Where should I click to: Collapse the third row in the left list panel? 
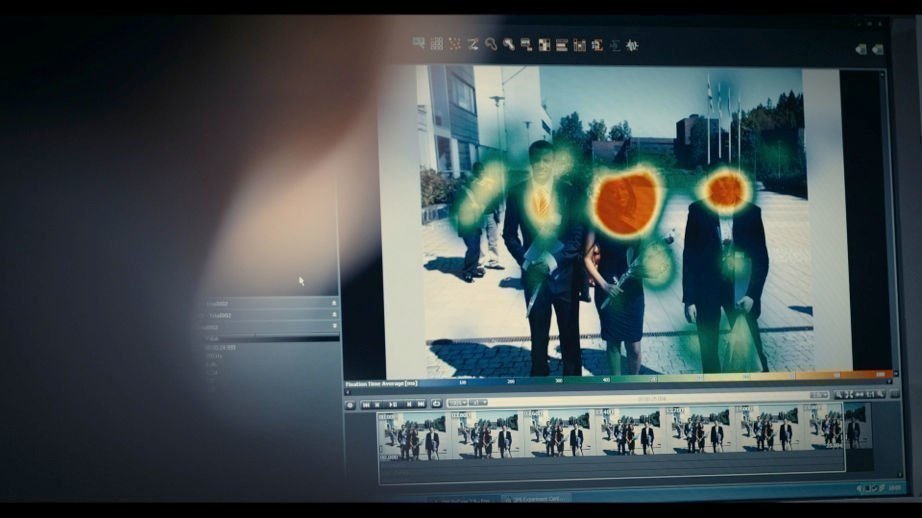point(334,326)
